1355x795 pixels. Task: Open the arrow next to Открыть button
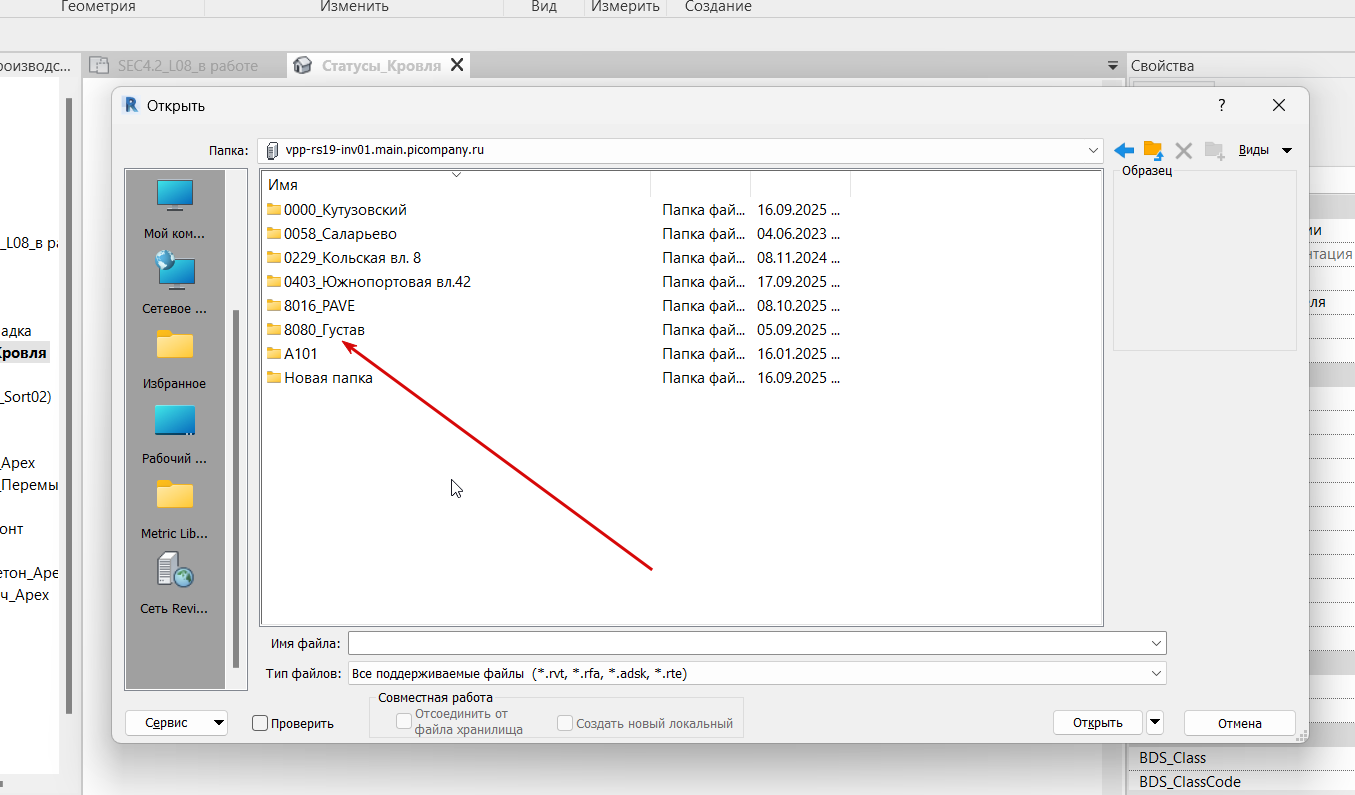(x=1155, y=722)
